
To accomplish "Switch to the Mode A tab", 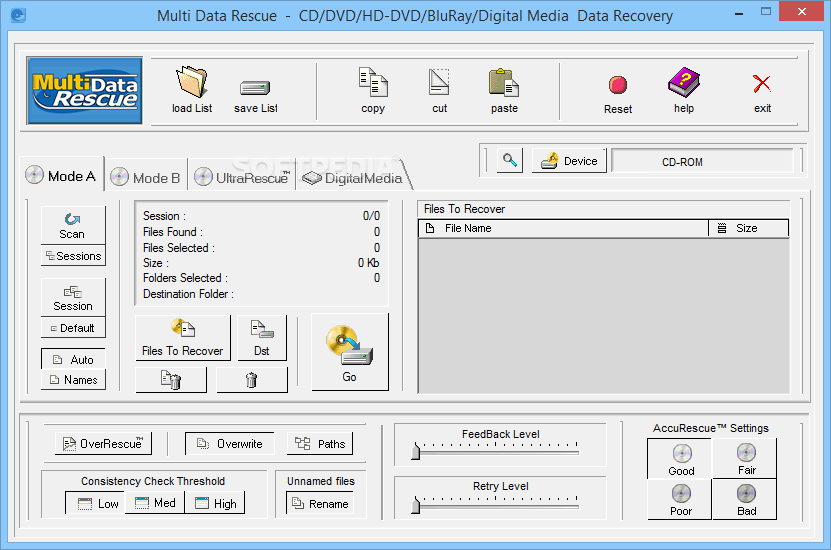I will 61,176.
